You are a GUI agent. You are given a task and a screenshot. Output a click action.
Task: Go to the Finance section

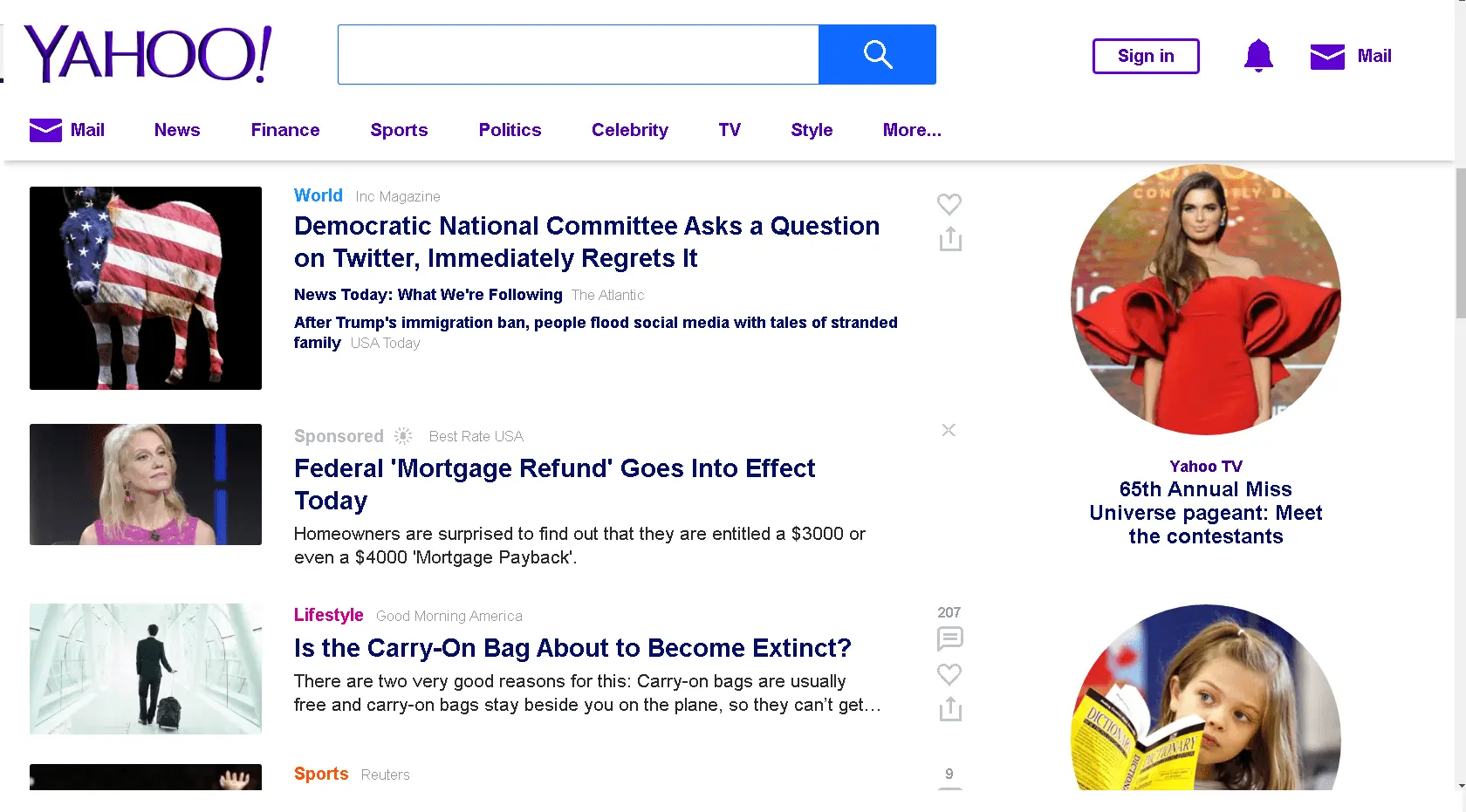(x=285, y=130)
